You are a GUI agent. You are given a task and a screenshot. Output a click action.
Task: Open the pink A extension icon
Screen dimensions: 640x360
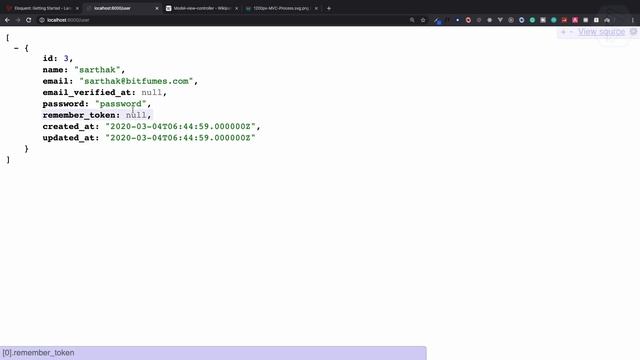(x=575, y=20)
